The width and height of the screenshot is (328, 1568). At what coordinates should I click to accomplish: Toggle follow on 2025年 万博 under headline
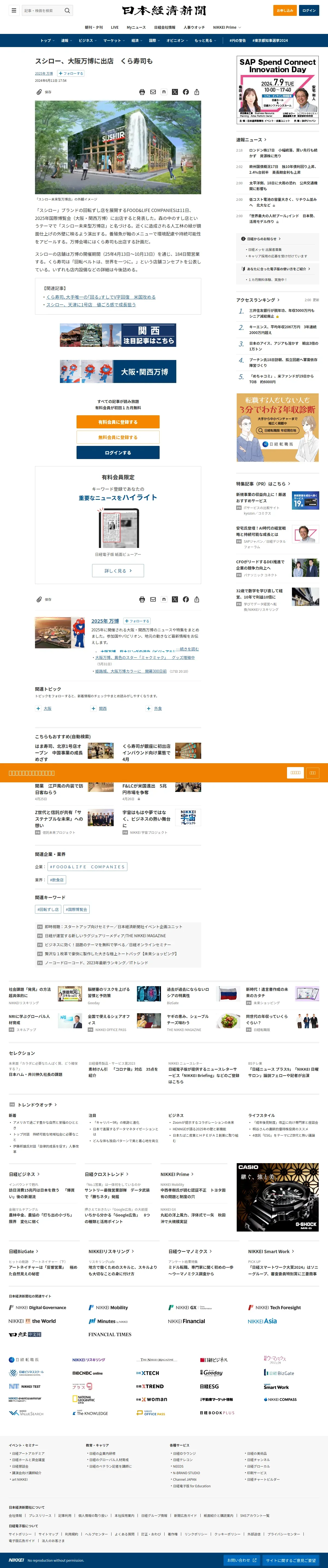pyautogui.click(x=71, y=74)
